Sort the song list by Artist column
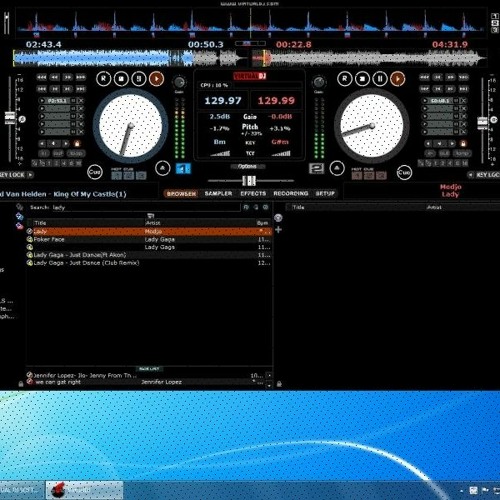The width and height of the screenshot is (500, 500). (199, 223)
